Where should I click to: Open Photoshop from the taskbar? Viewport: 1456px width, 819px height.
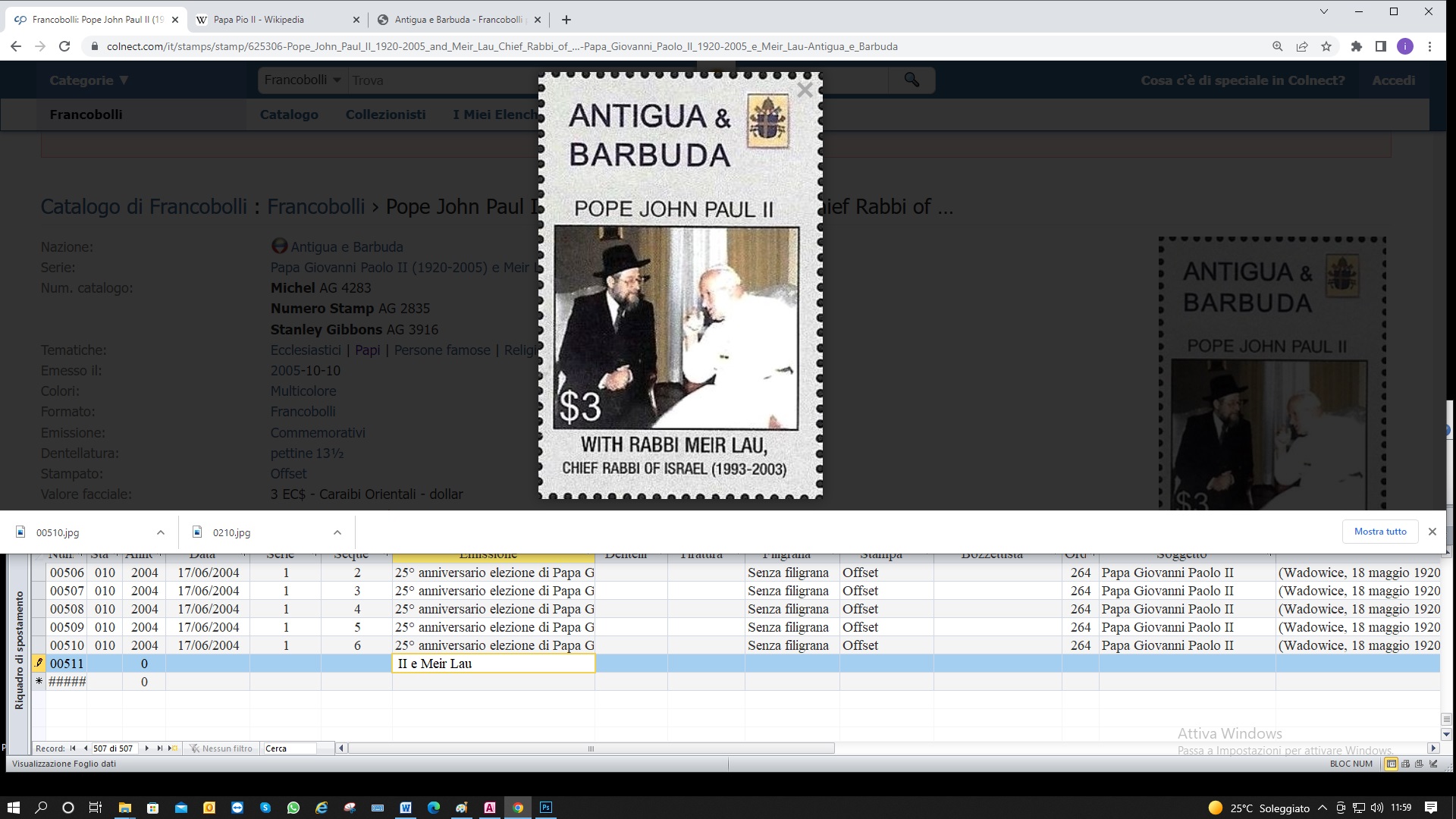[x=546, y=808]
